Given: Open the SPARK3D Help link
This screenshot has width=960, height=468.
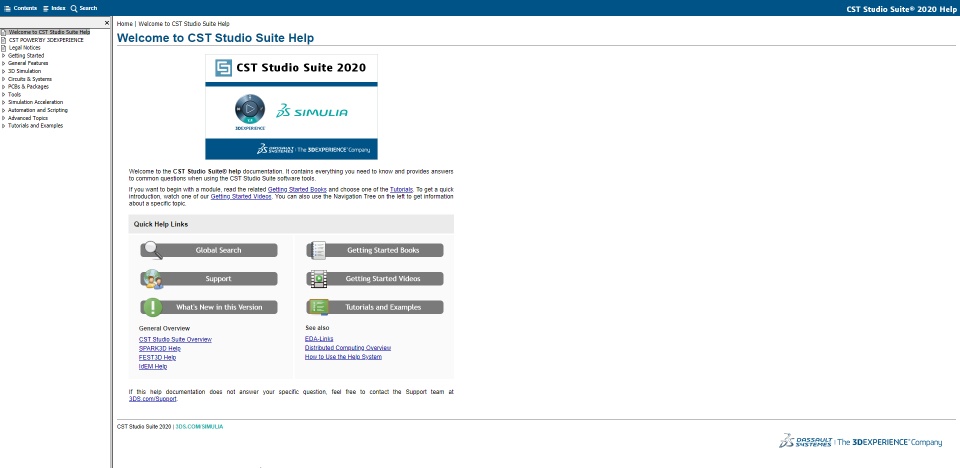Looking at the screenshot, I should (x=160, y=349).
